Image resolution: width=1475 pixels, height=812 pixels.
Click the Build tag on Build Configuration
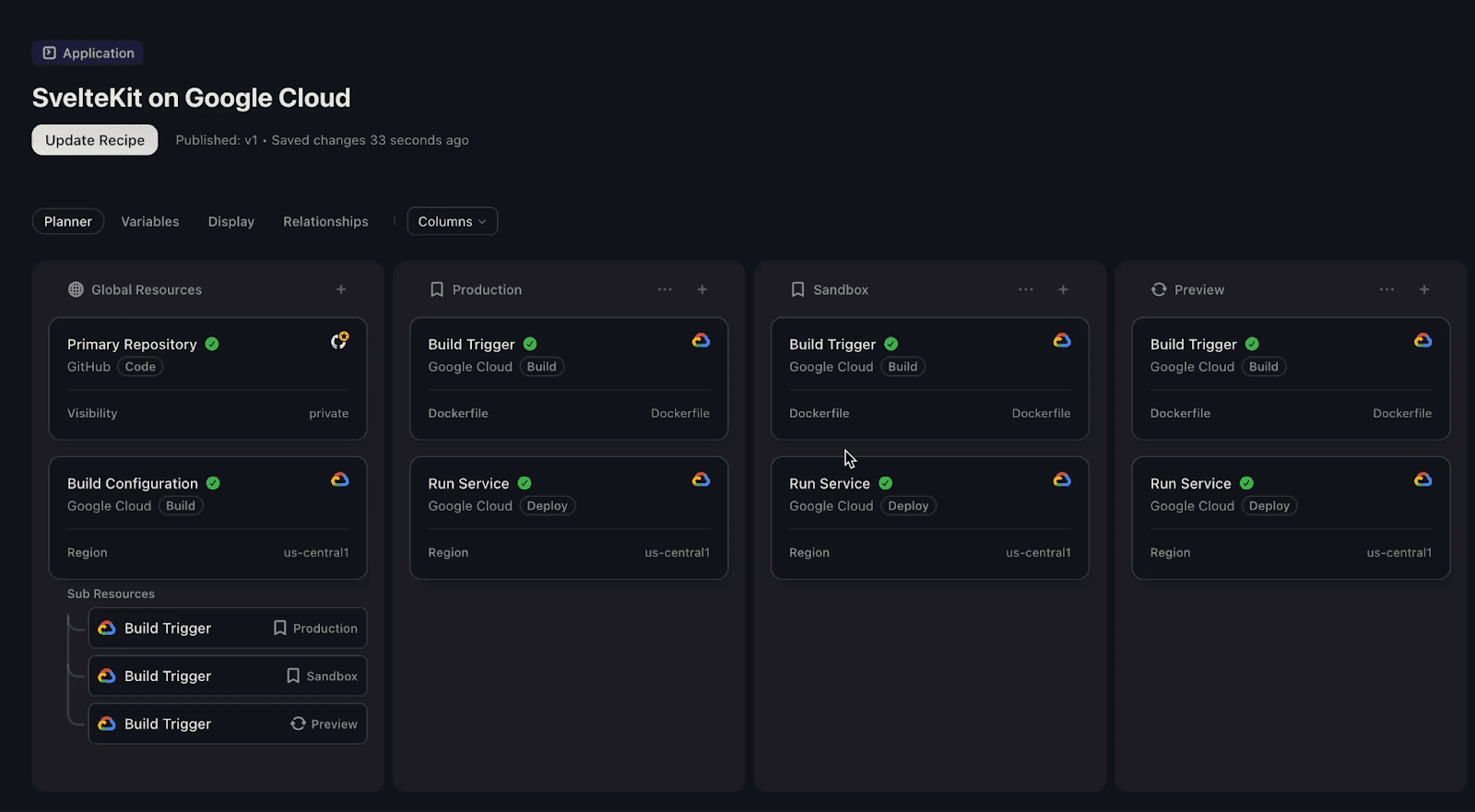(x=181, y=506)
